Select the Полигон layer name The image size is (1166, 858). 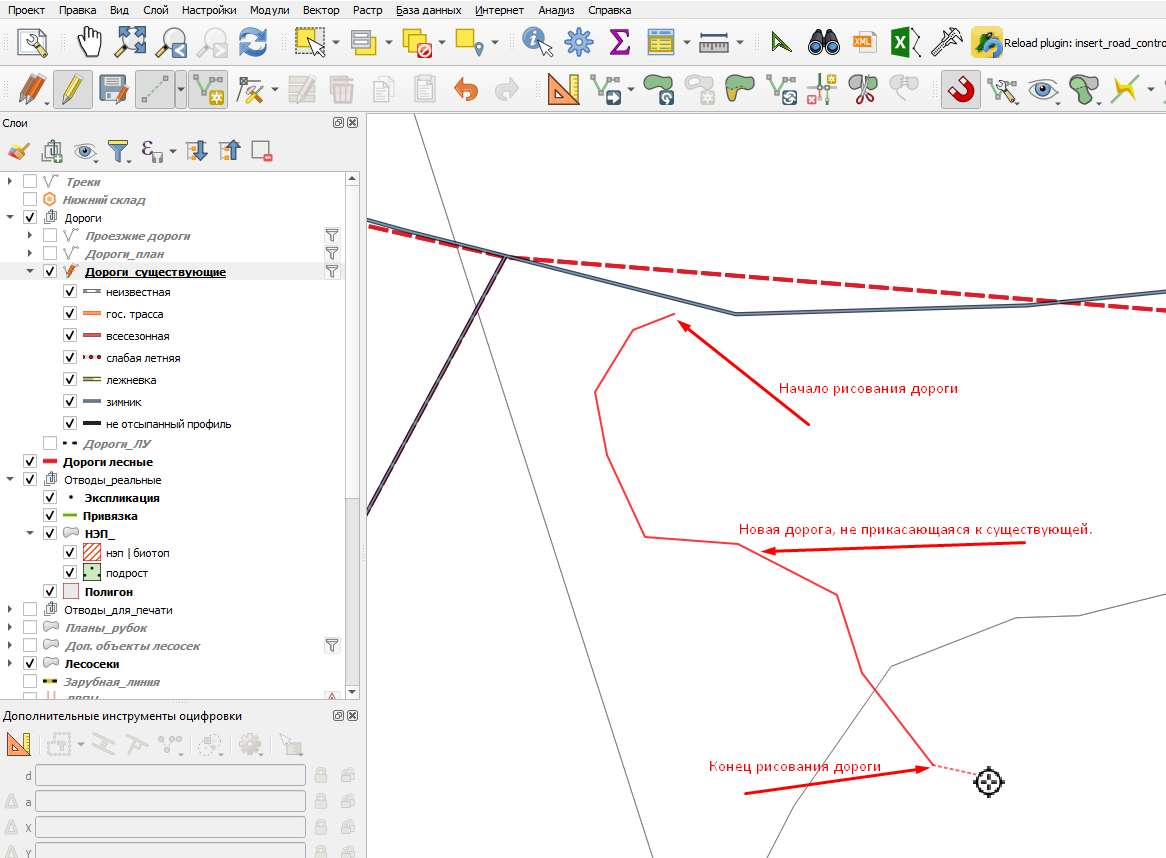(109, 592)
